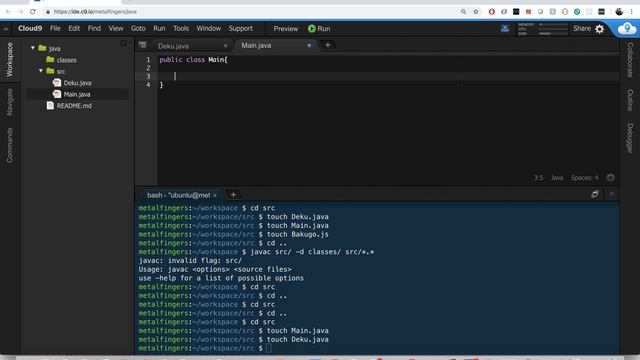Collapse the java root folder
This screenshot has width=640, height=360.
click(33, 48)
